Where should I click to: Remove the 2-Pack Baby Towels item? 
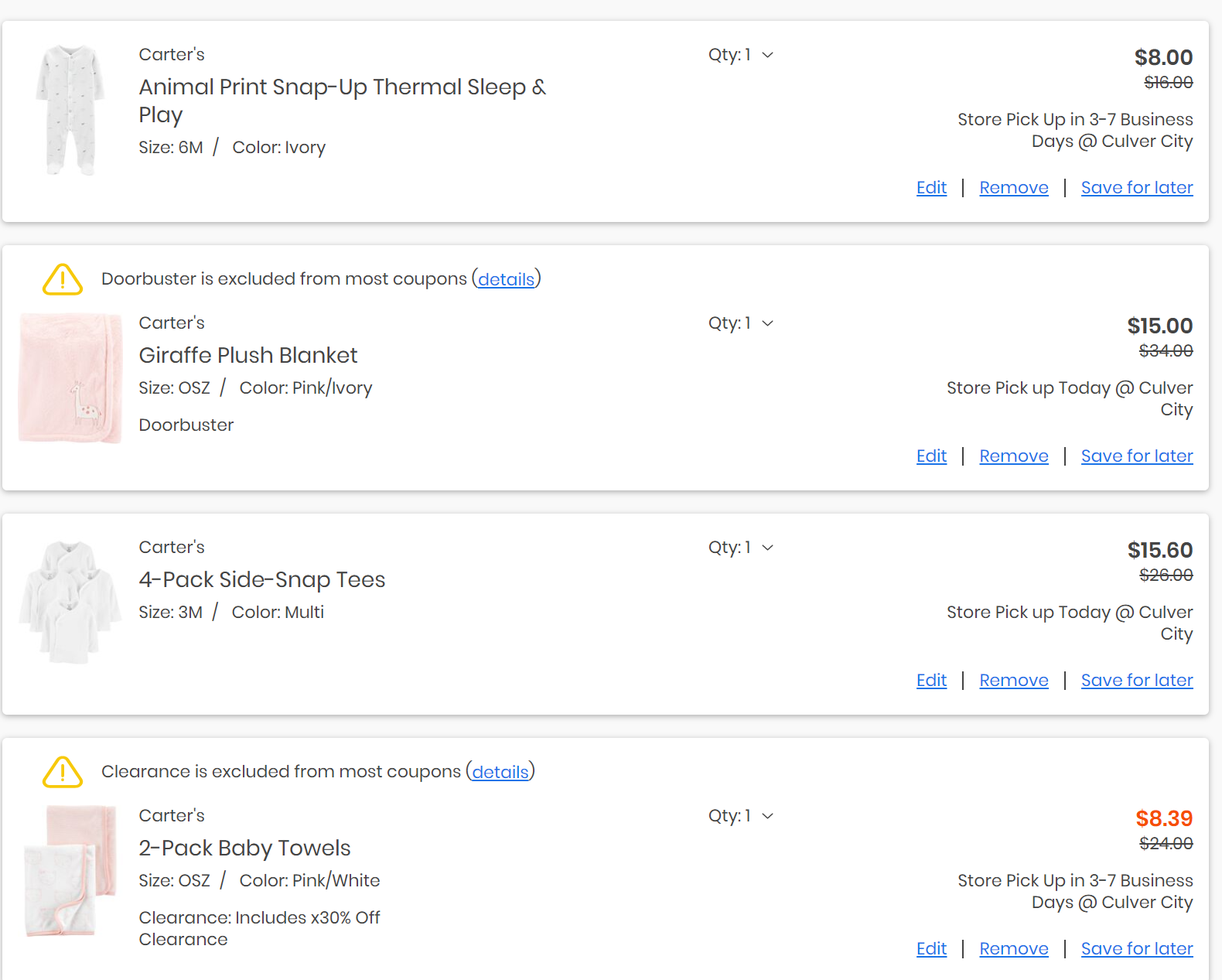(1013, 949)
